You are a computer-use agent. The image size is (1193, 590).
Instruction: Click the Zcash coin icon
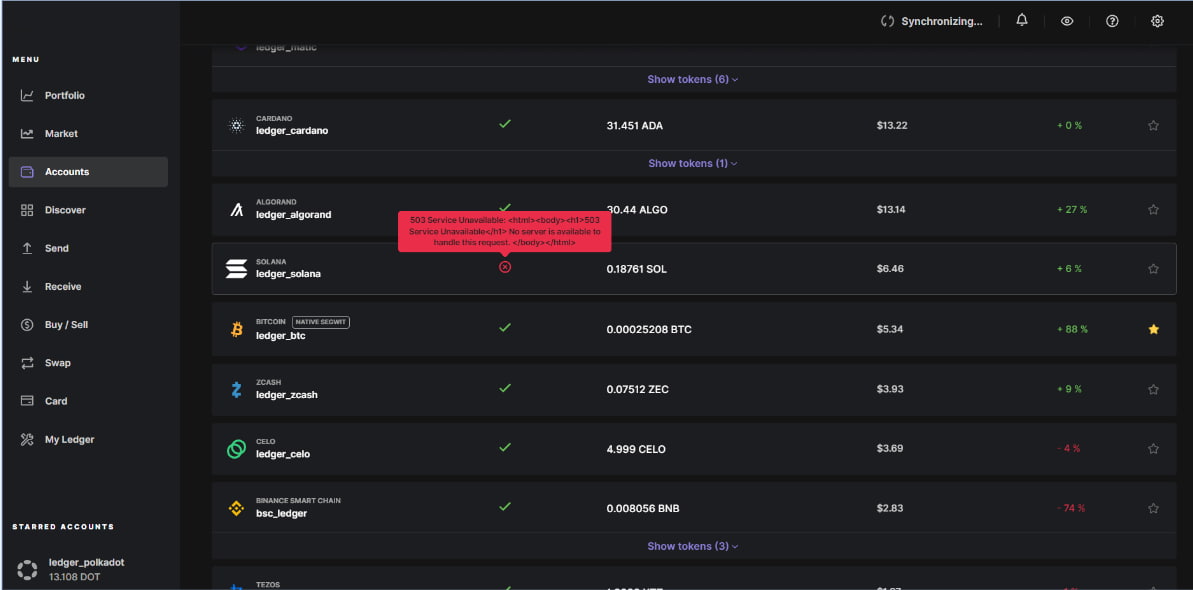tap(237, 389)
